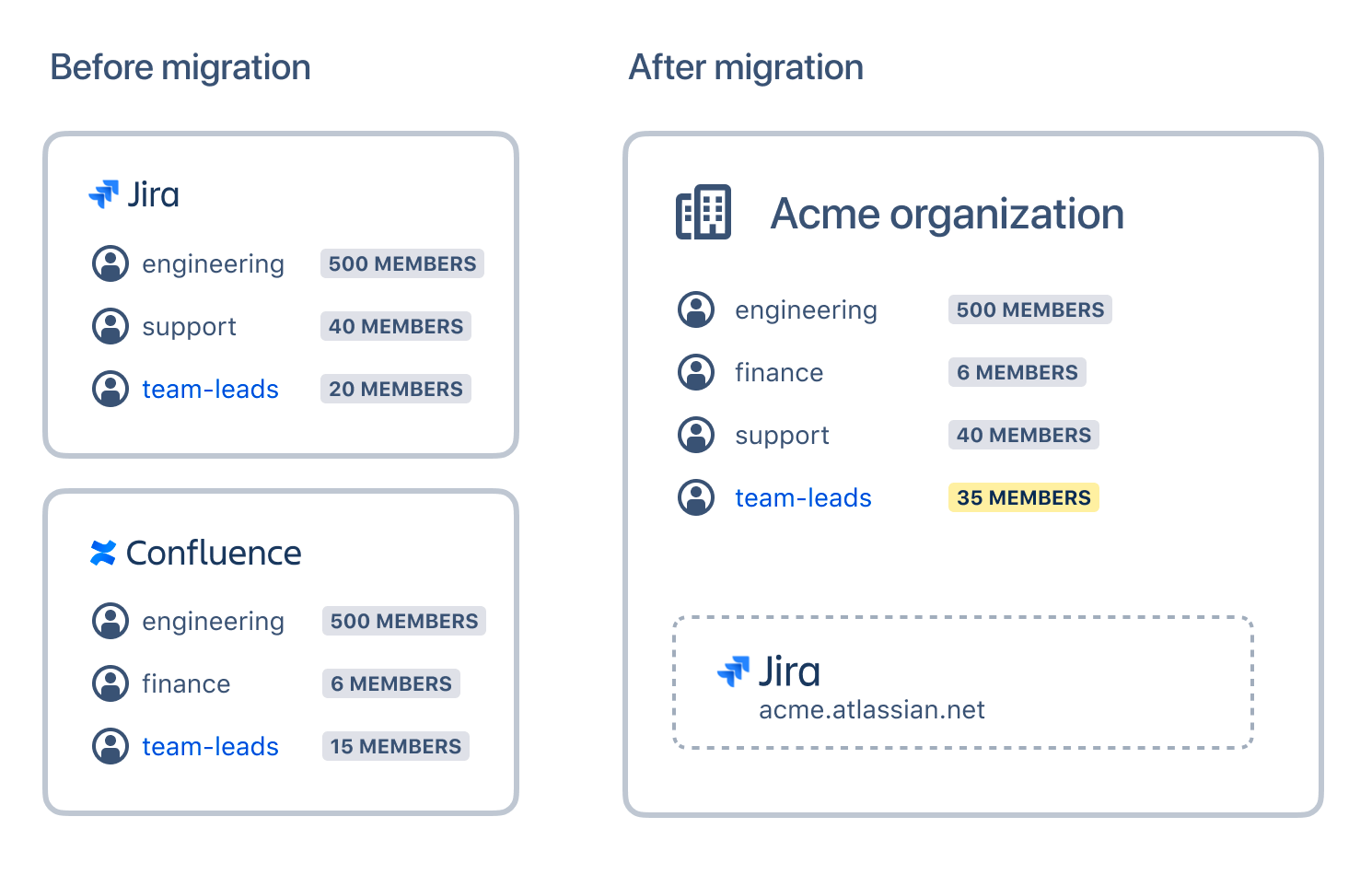
Task: Click the avatar icon beside Jira engineering group
Action: click(x=110, y=263)
